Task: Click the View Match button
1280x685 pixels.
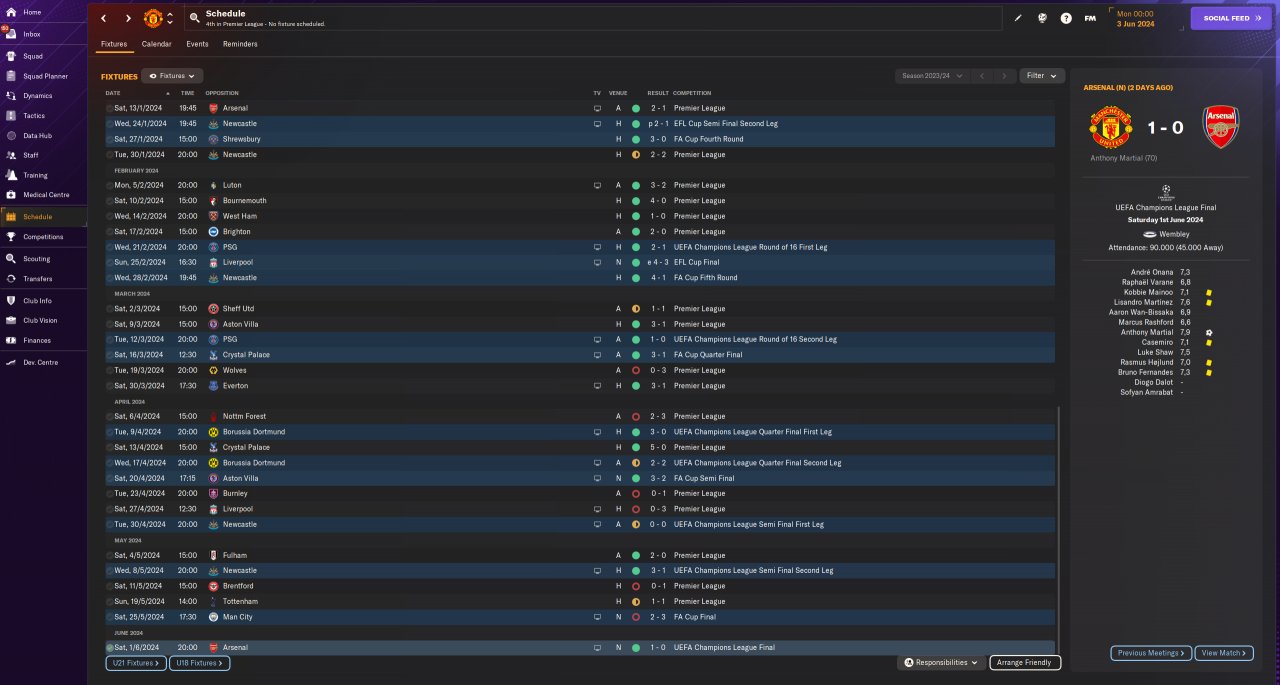Action: 1223,653
